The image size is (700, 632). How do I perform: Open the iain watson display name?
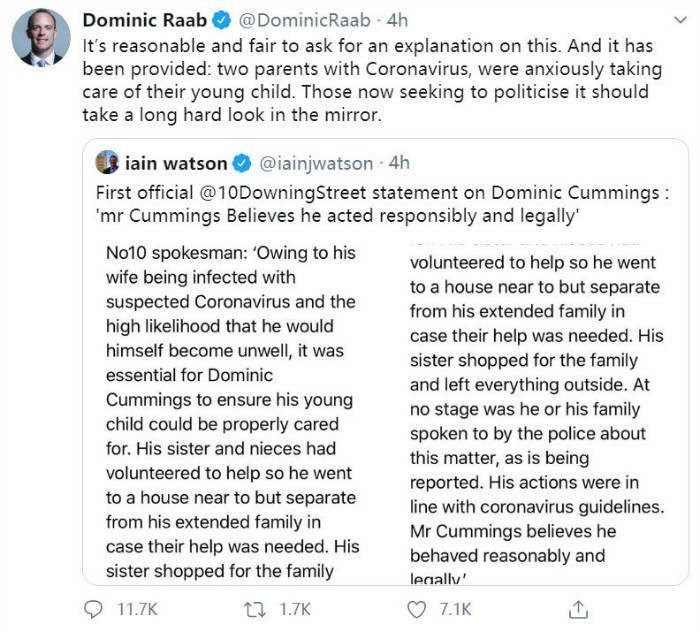coord(176,163)
